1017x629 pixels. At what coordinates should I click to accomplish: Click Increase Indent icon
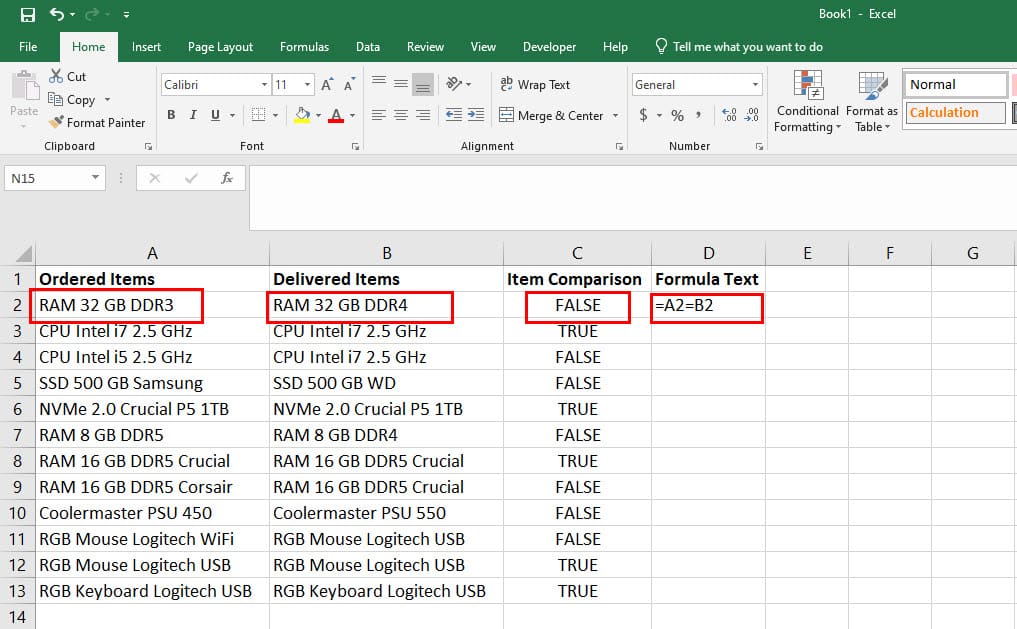(x=475, y=115)
